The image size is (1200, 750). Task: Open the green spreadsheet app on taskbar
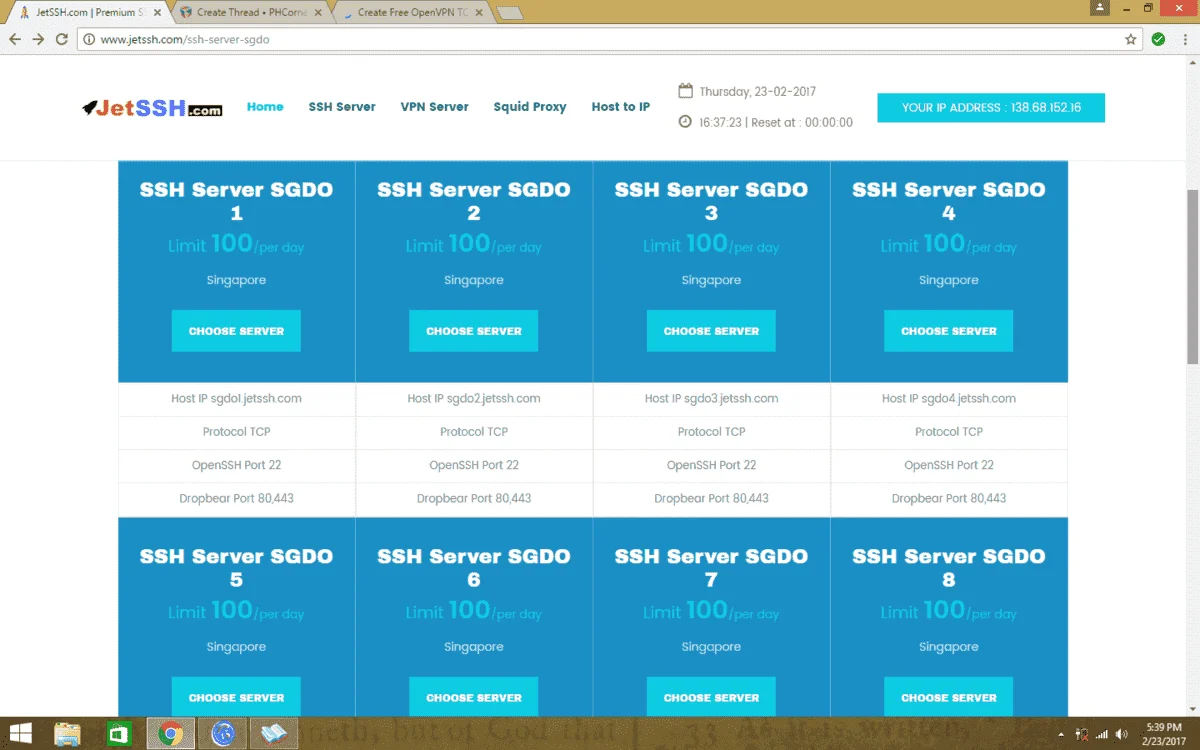click(119, 734)
